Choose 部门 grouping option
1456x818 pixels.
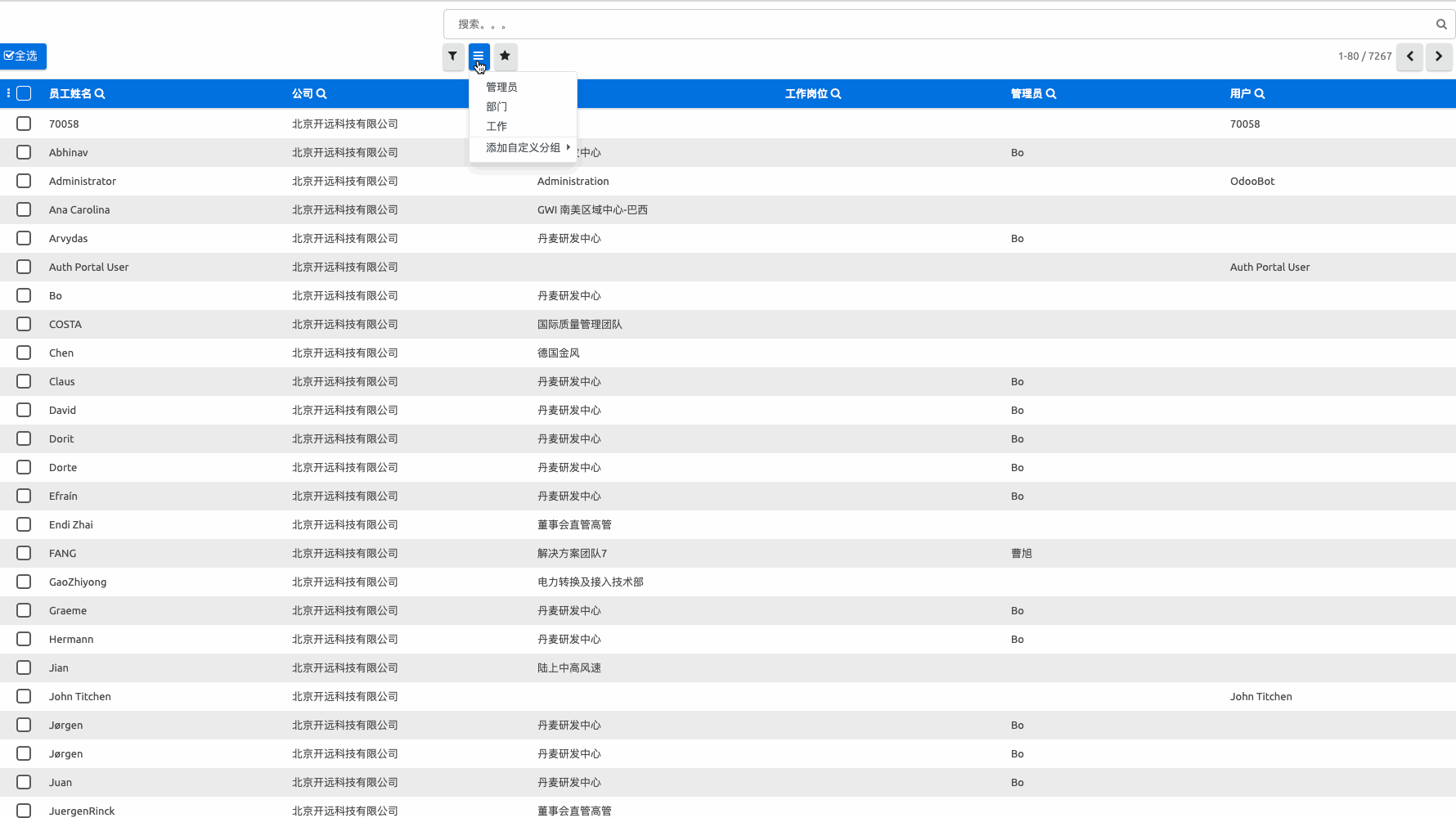click(497, 106)
